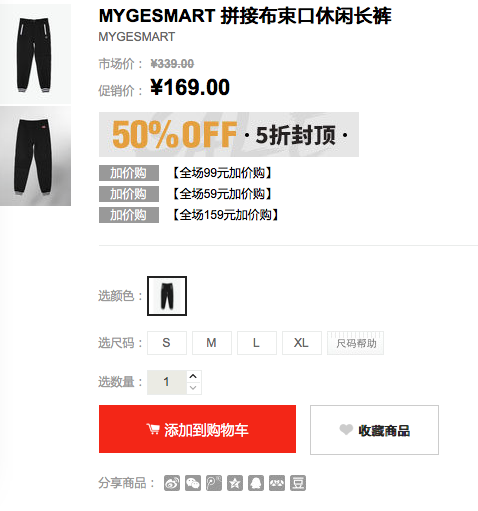Image resolution: width=478 pixels, height=511 pixels.
Task: Click 收藏商品 favorite button
Action: point(374,430)
